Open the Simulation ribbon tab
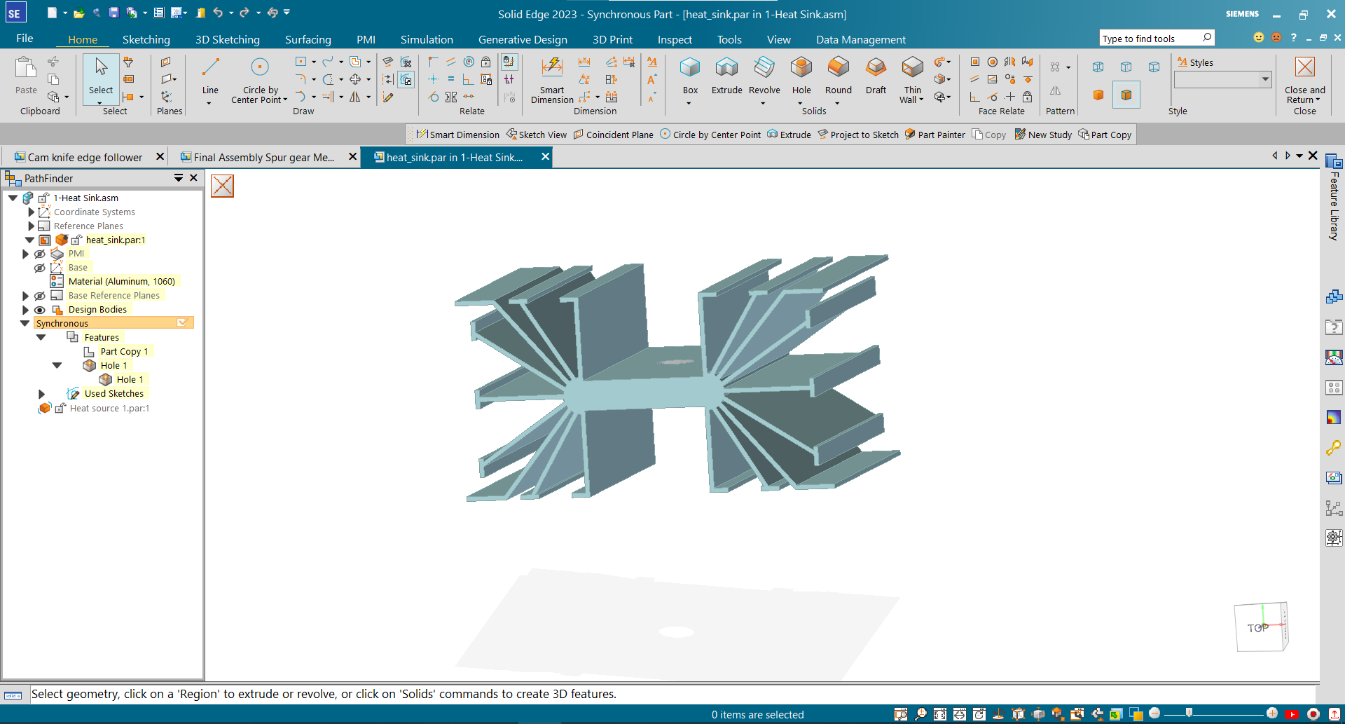 point(426,40)
